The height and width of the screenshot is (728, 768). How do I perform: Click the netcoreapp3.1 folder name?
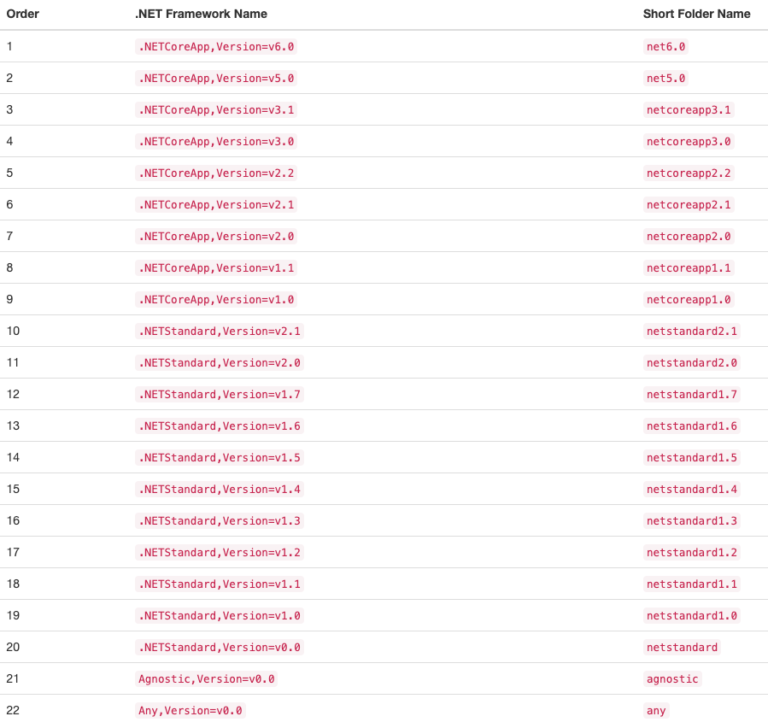[688, 110]
